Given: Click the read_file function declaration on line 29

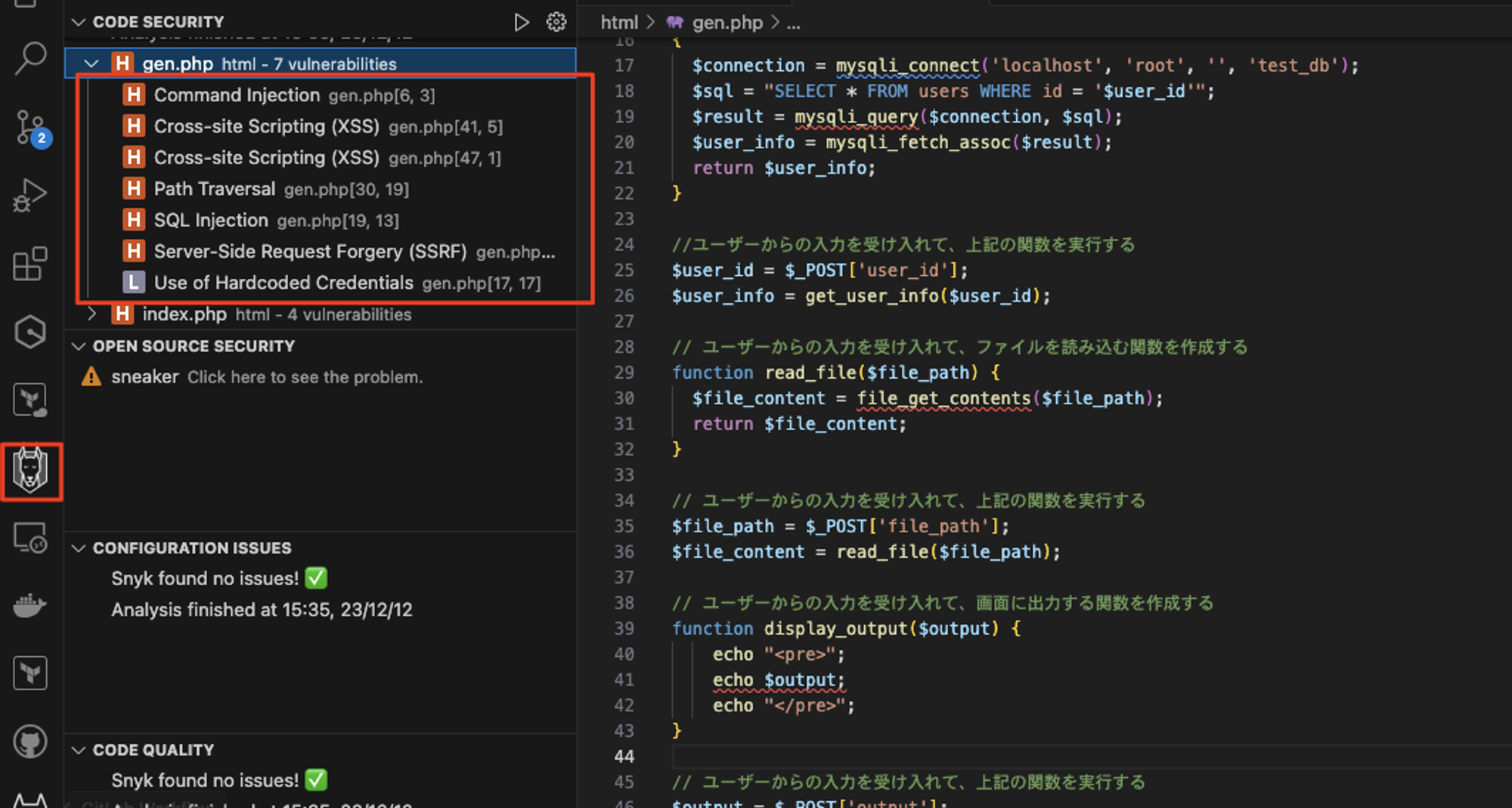Looking at the screenshot, I should (x=836, y=373).
